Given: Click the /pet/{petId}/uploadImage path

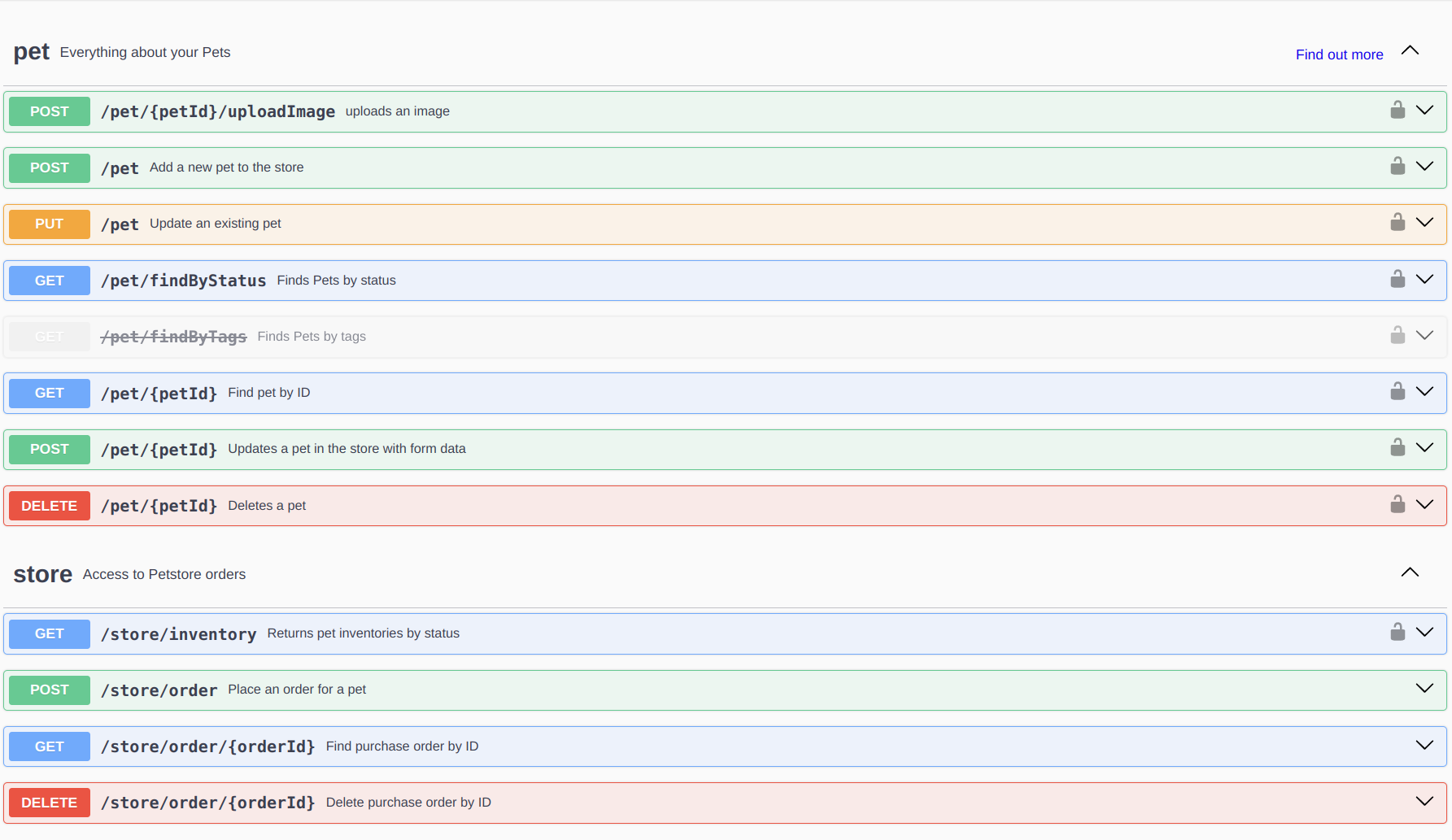Looking at the screenshot, I should [x=218, y=111].
